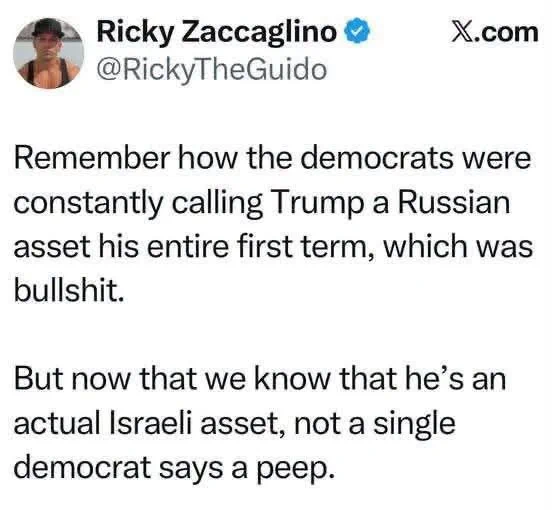Open Ricky Zaccaglino's profile avatar photo
This screenshot has width=552, height=510.
pyautogui.click(x=49, y=53)
